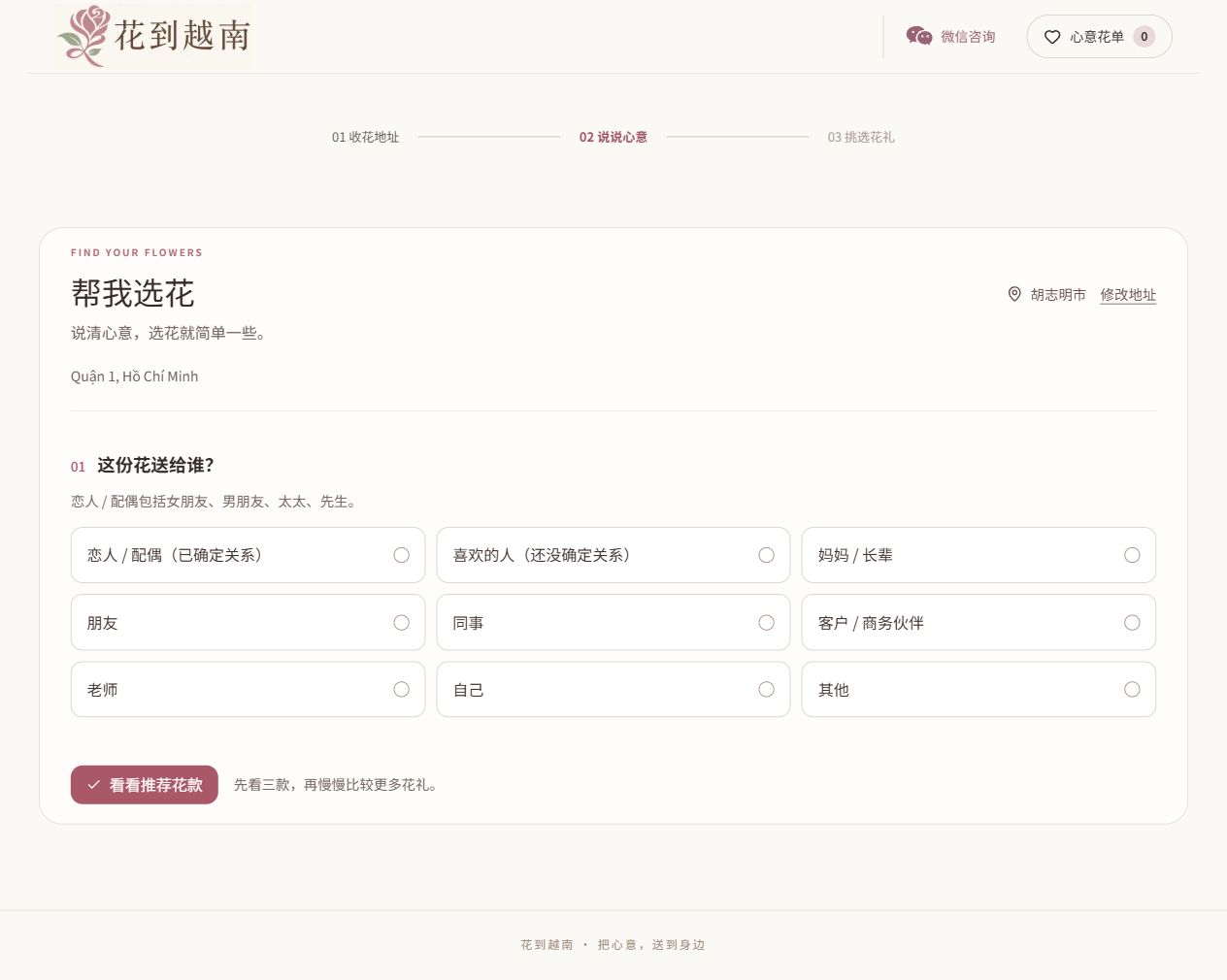Click the checkmark on 看看推荐花款 button
The width and height of the screenshot is (1227, 980).
[x=94, y=785]
